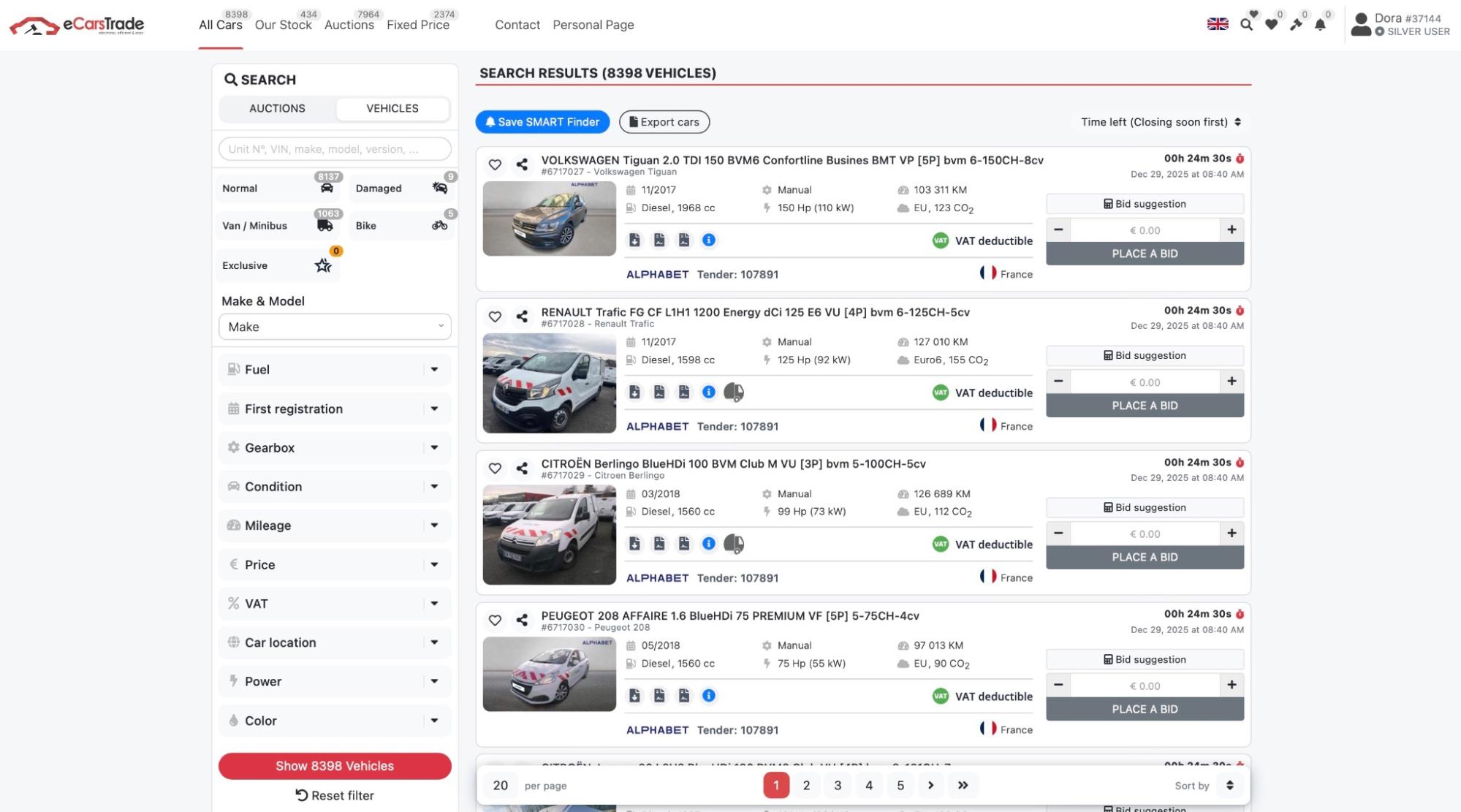Open the header auction hammer icon

coord(1296,24)
